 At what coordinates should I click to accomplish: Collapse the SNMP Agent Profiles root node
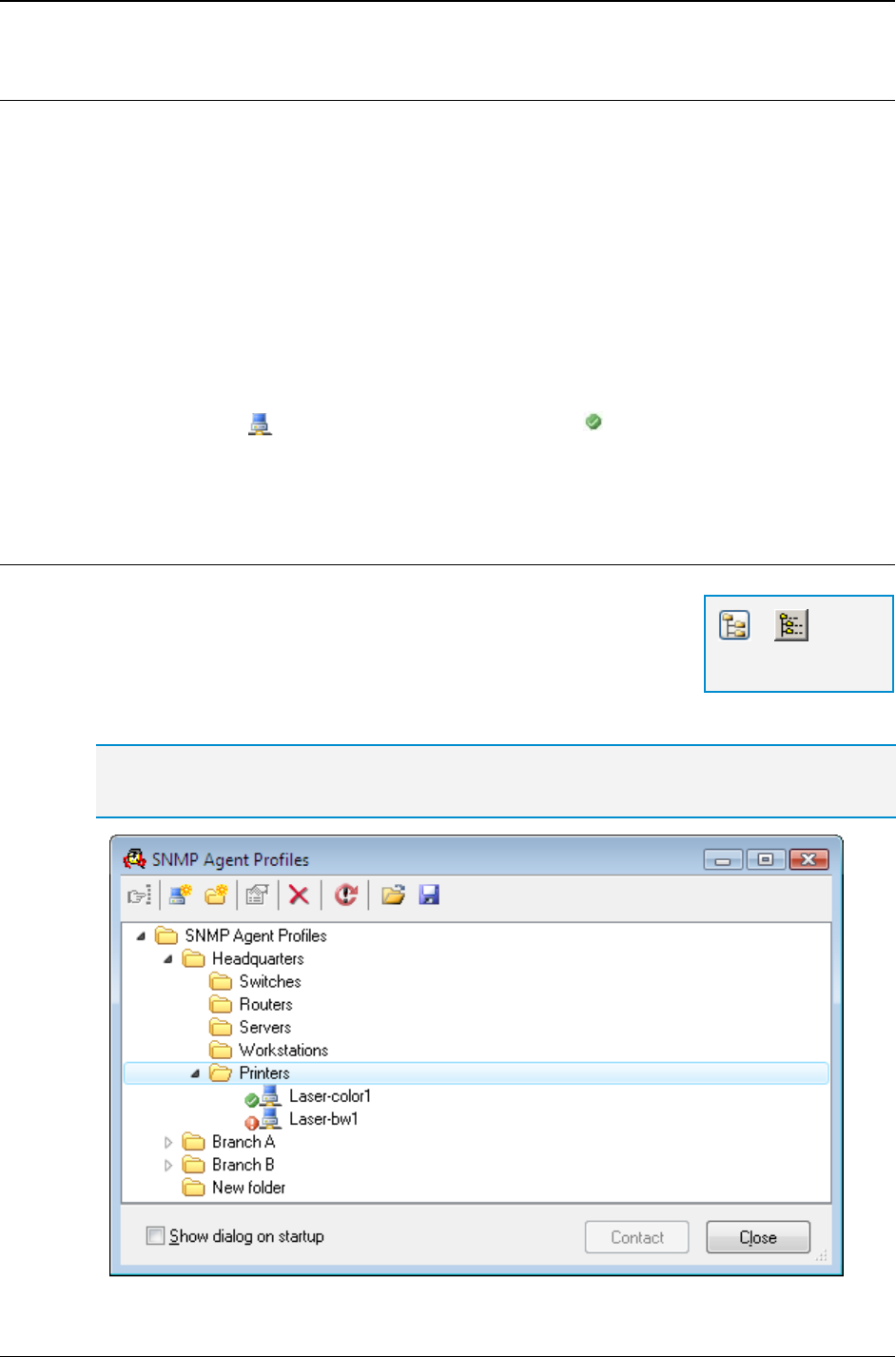(x=141, y=936)
